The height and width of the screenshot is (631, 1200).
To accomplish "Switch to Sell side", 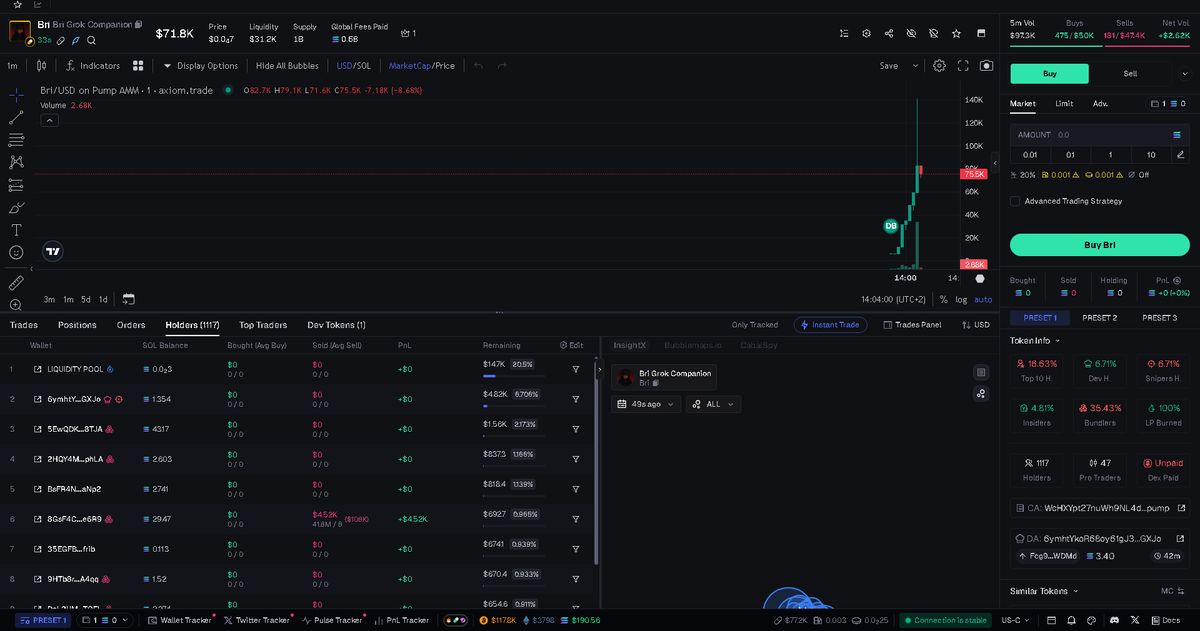I will (1130, 73).
